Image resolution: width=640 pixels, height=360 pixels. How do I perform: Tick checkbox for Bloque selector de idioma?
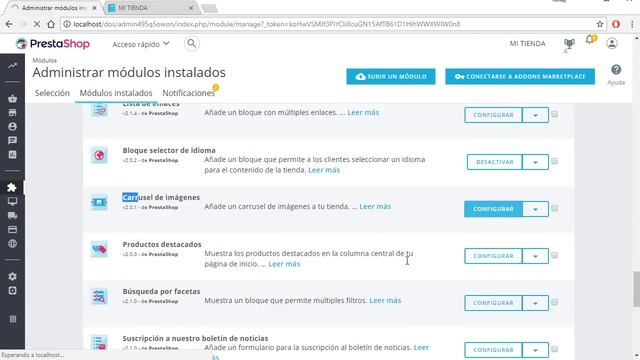pyautogui.click(x=554, y=161)
